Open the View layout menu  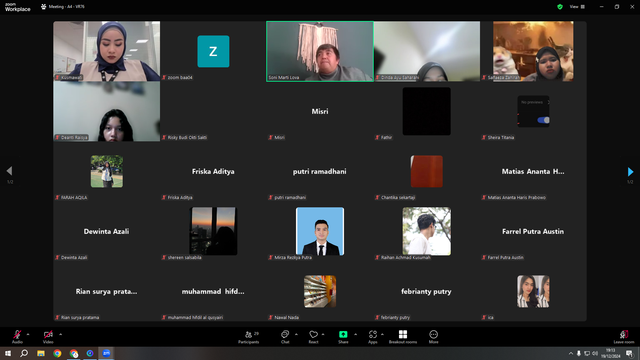coord(577,7)
